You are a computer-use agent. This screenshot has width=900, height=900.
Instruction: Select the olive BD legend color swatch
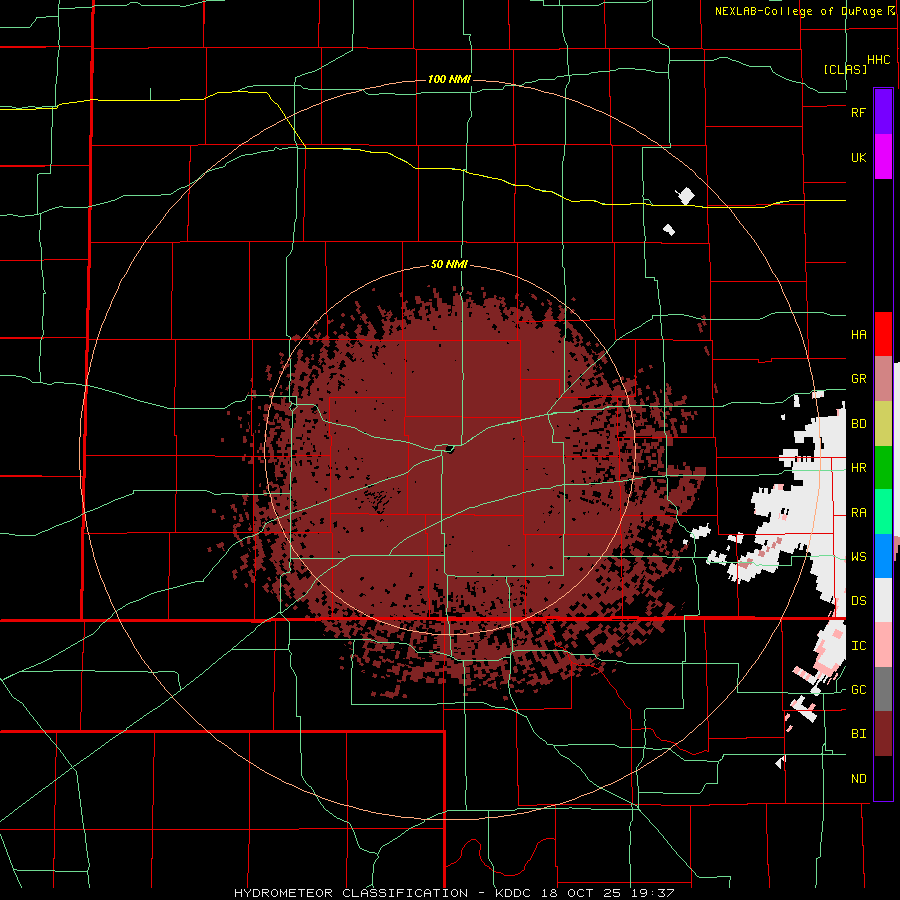883,424
